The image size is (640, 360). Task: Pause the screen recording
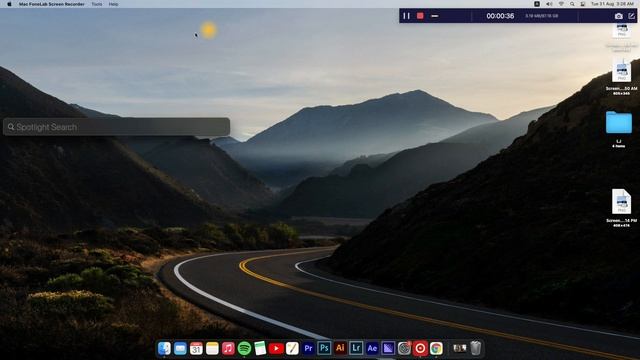pyautogui.click(x=406, y=16)
